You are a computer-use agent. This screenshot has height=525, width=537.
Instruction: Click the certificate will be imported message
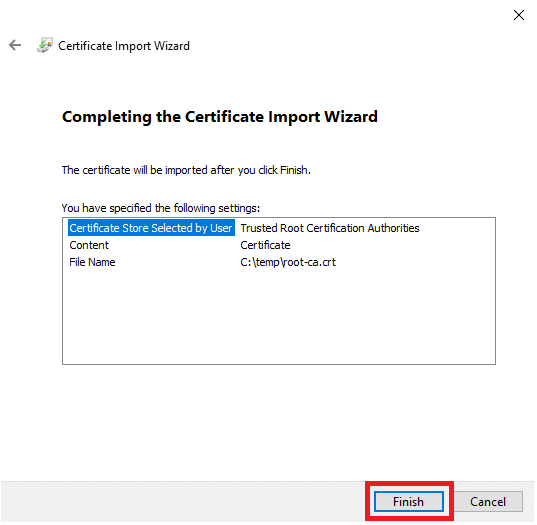[x=186, y=170]
